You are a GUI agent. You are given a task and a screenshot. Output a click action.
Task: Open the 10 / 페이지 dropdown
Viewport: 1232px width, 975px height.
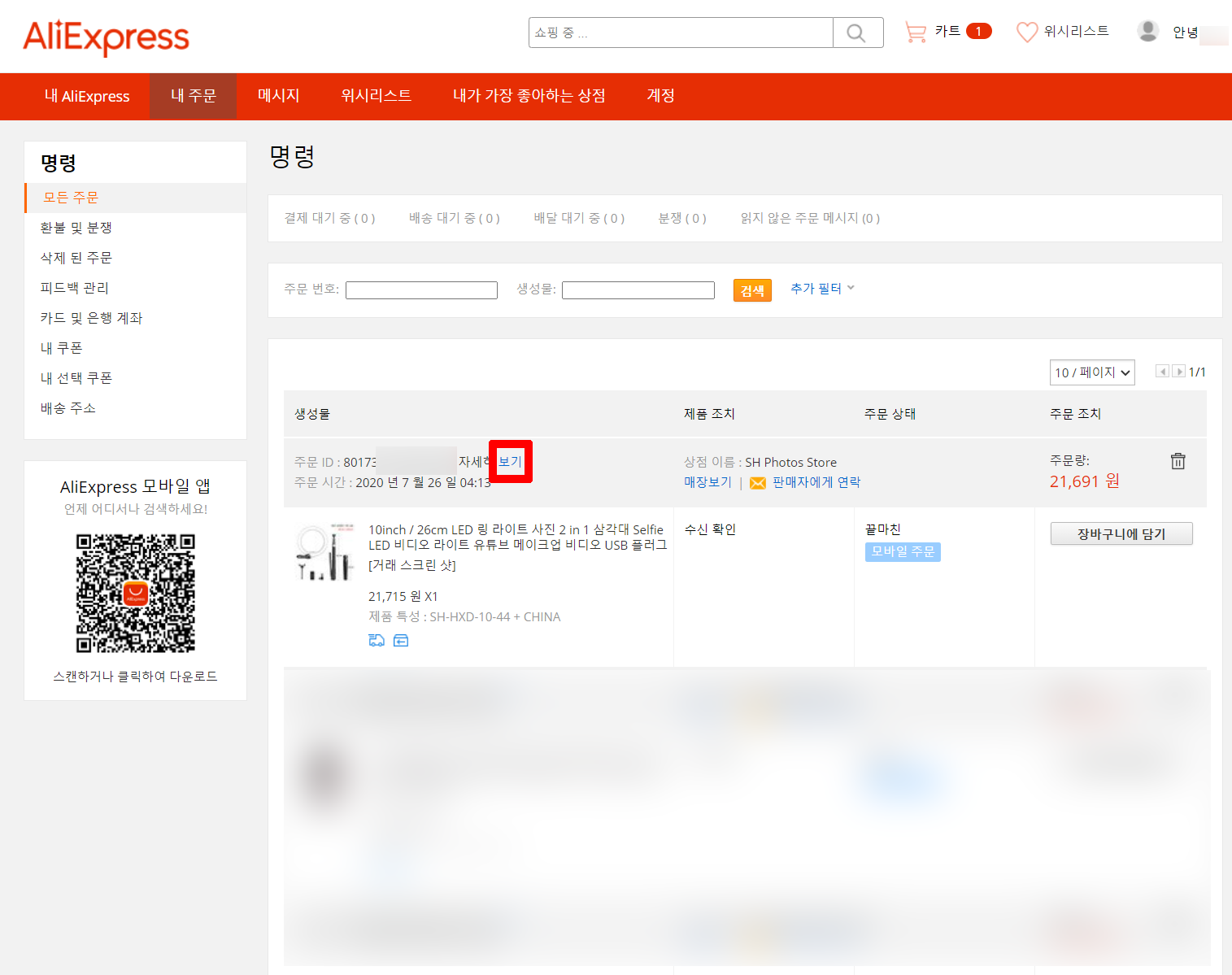(1092, 372)
